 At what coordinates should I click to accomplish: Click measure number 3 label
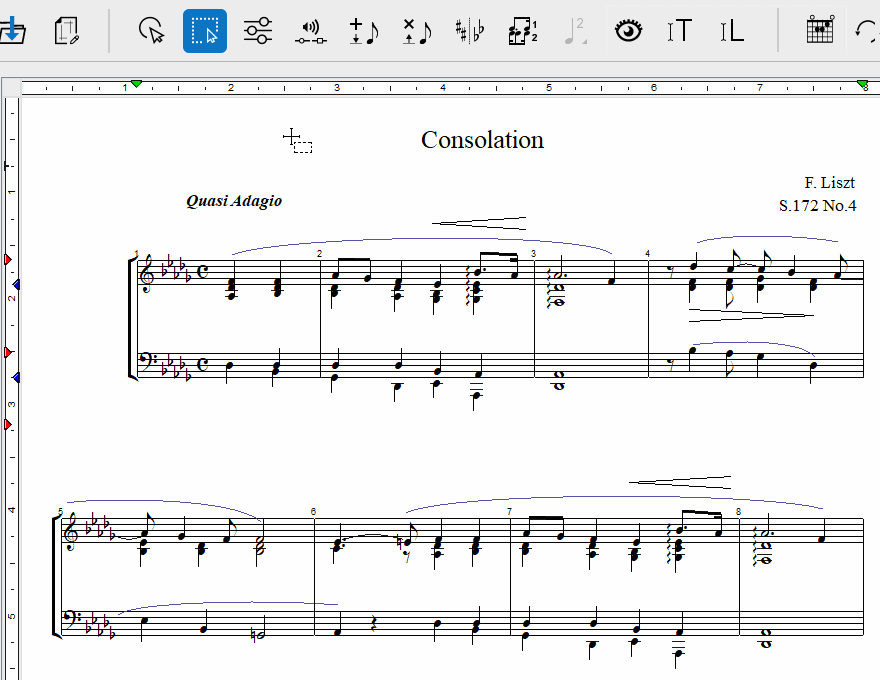[533, 254]
